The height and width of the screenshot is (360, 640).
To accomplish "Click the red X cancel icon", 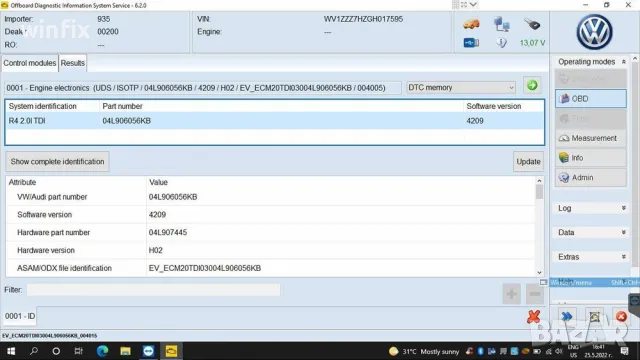I will pos(533,317).
